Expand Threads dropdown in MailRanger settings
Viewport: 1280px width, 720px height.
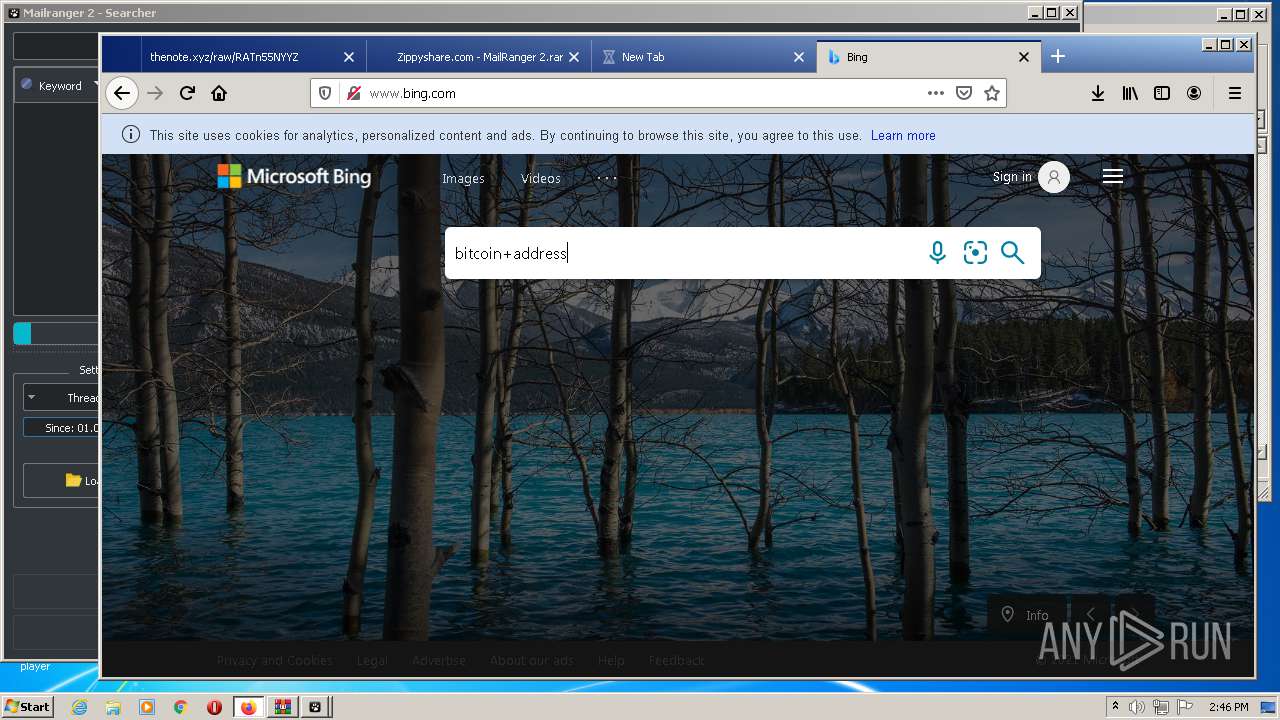click(x=62, y=397)
